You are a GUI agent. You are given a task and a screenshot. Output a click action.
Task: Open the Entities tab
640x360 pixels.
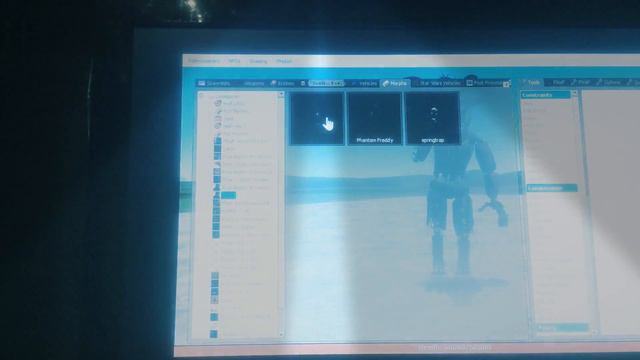coord(283,83)
